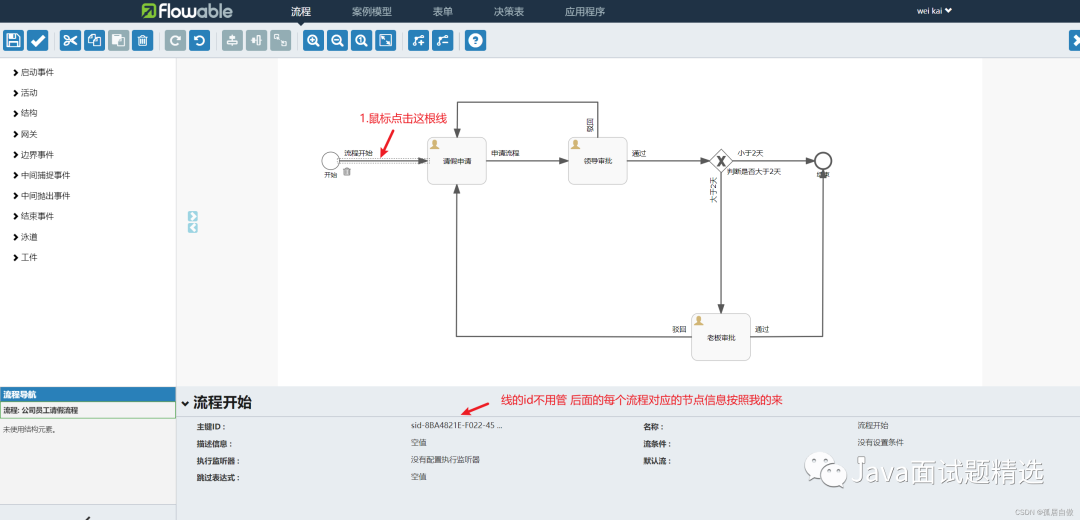Collapse the 流程开始 properties panel
This screenshot has width=1080, height=520.
pos(186,403)
